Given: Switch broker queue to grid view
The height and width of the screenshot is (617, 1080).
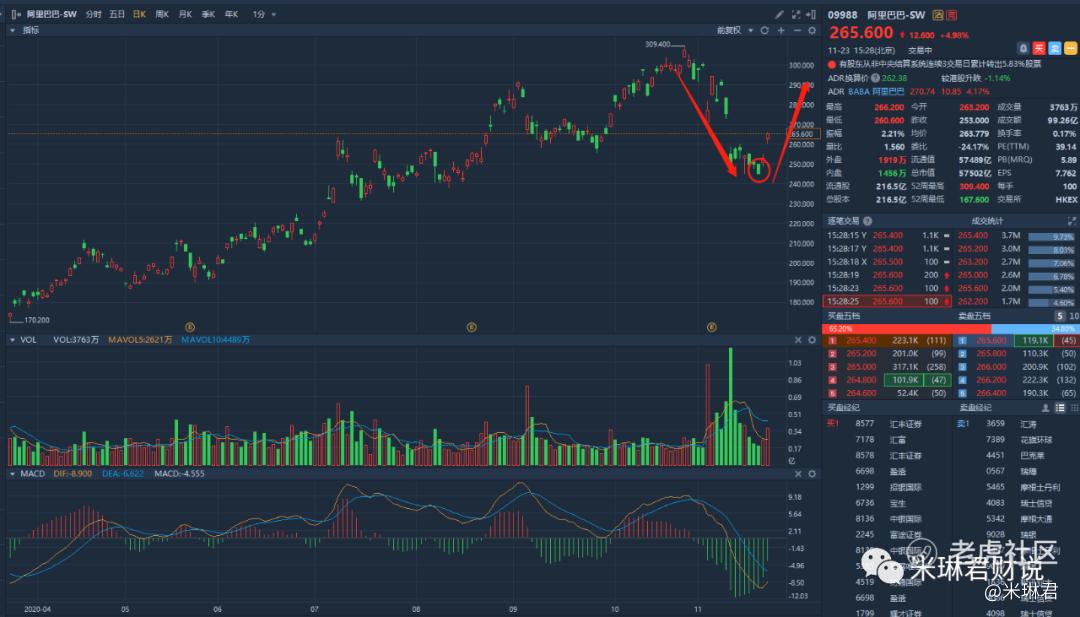Looking at the screenshot, I should (x=1074, y=408).
